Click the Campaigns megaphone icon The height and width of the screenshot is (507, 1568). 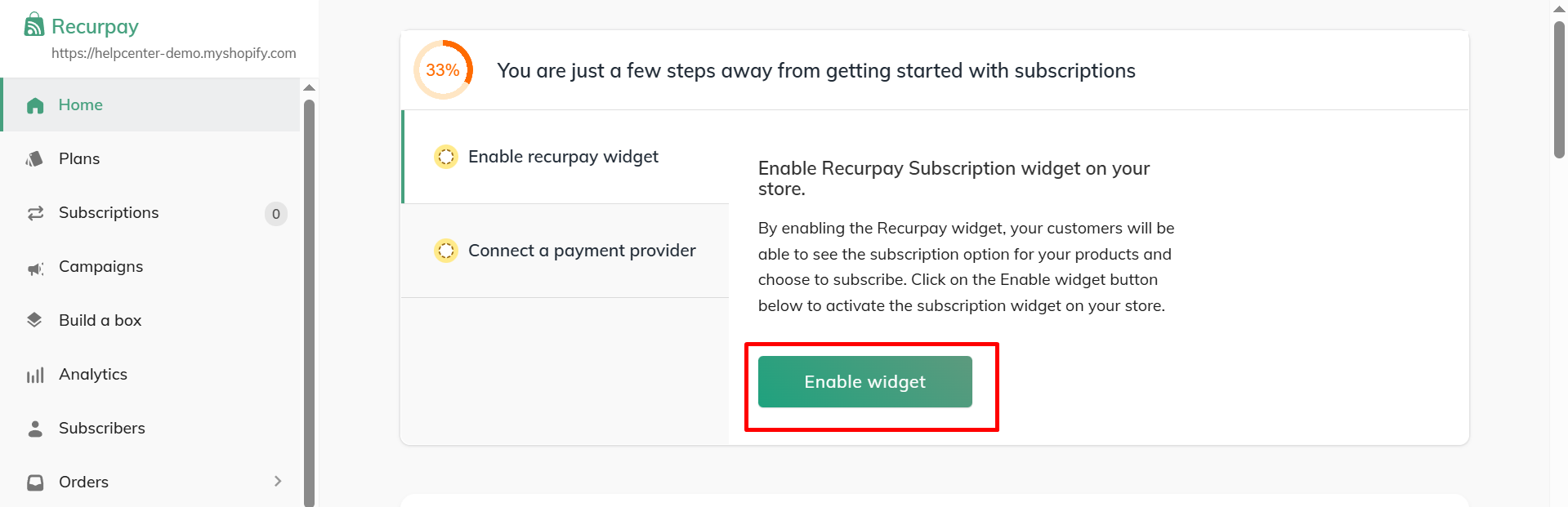(x=35, y=268)
